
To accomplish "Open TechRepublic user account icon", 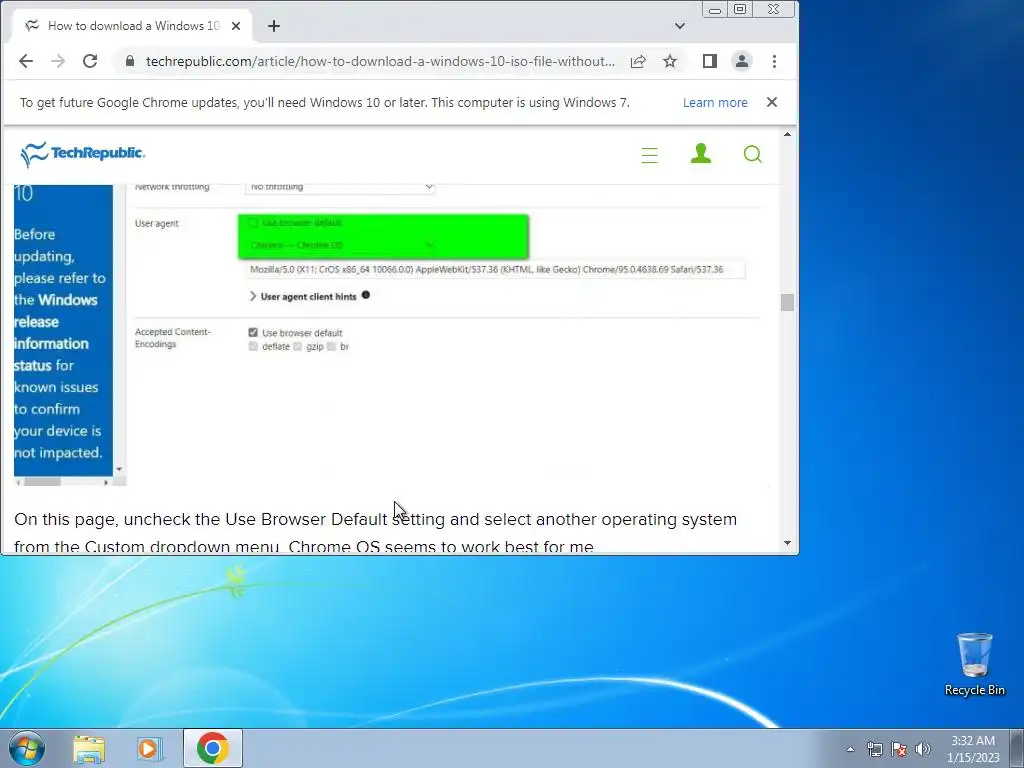I will click(x=701, y=153).
